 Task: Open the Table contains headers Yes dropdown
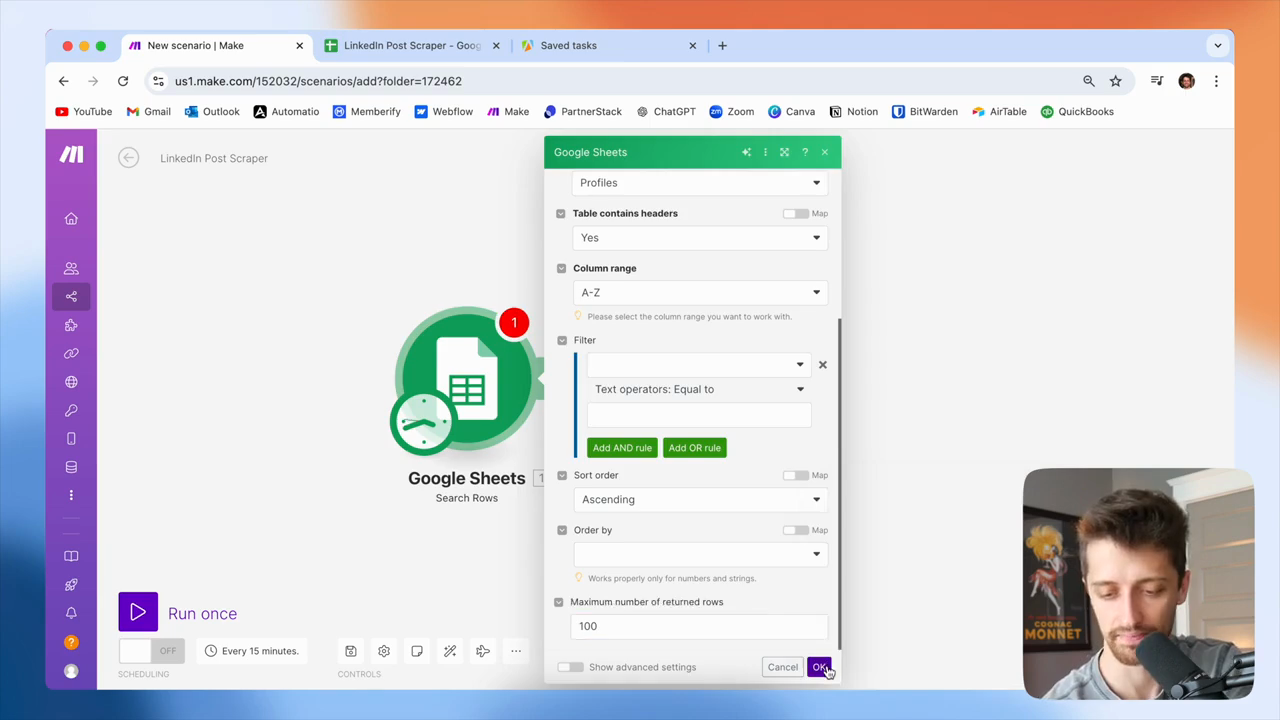(700, 238)
